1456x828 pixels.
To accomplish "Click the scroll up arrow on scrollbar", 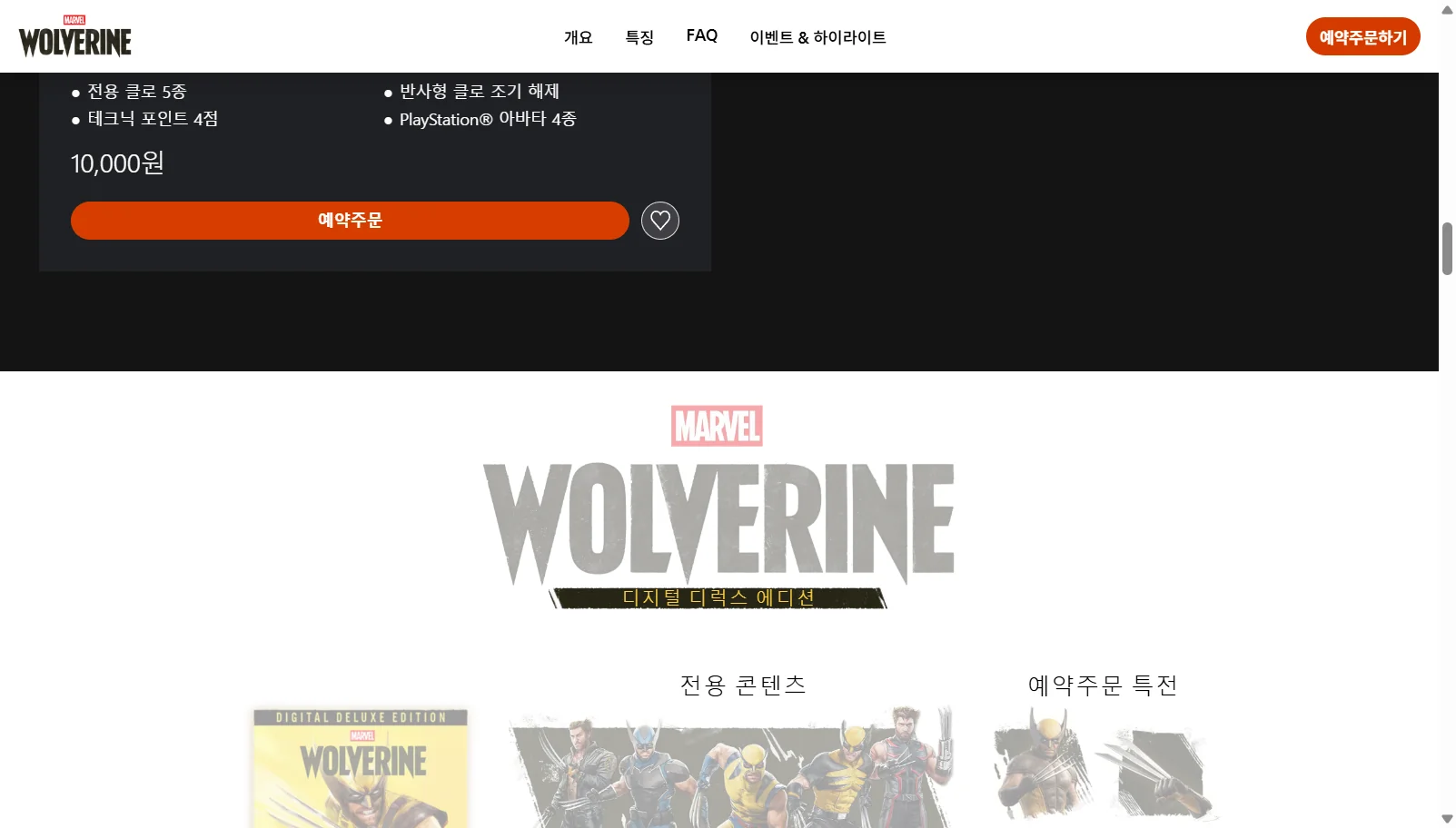I will pyautogui.click(x=1447, y=10).
